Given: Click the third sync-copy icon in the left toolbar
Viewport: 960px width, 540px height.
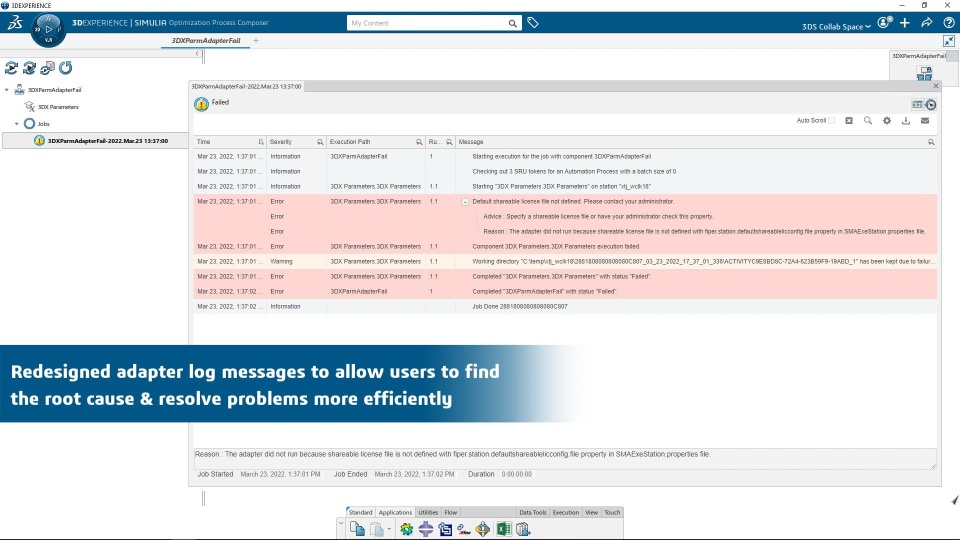Looking at the screenshot, I should point(47,68).
